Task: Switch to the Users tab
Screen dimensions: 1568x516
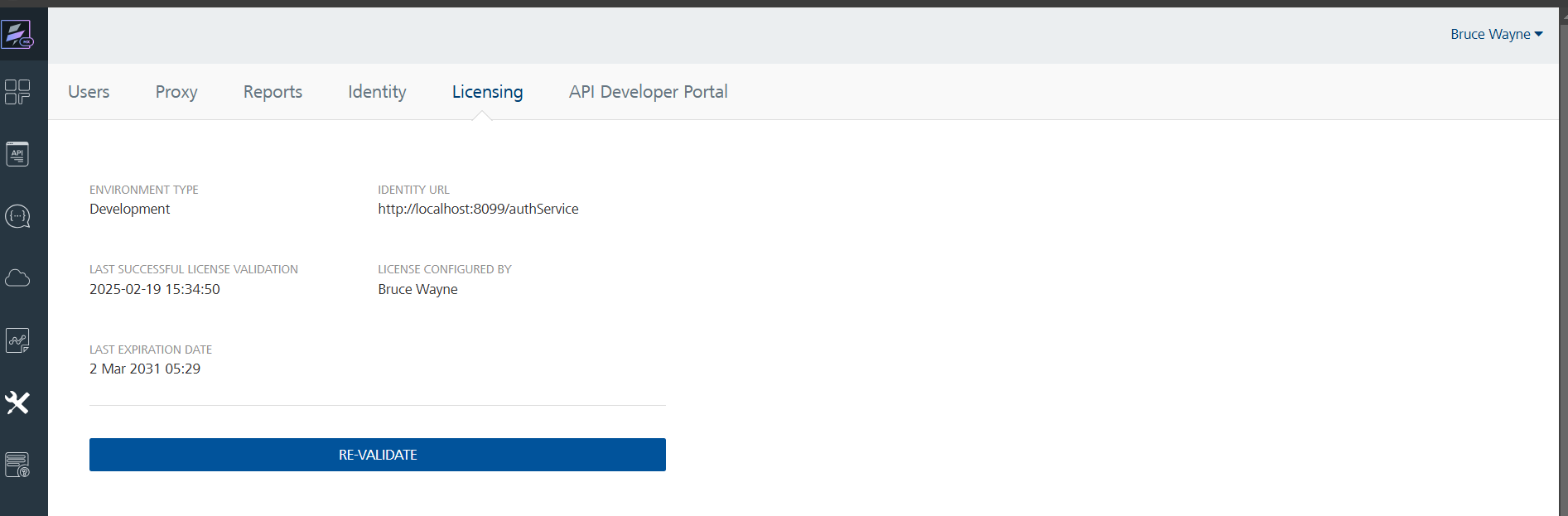Action: 89,92
